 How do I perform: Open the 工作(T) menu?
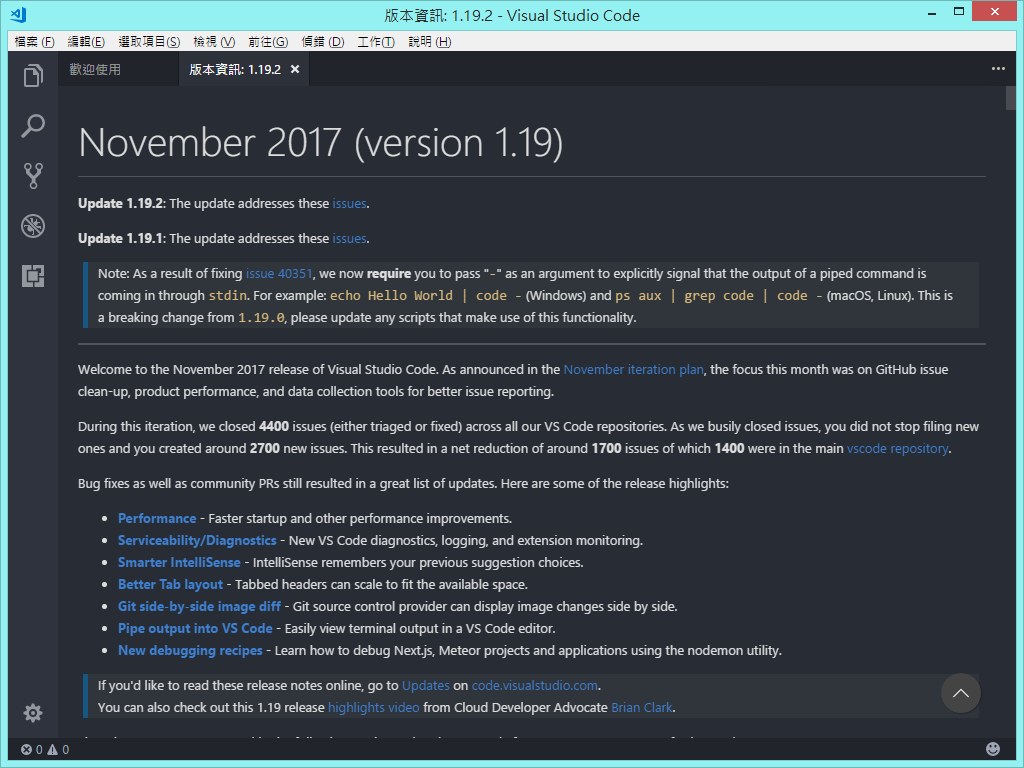click(x=376, y=42)
